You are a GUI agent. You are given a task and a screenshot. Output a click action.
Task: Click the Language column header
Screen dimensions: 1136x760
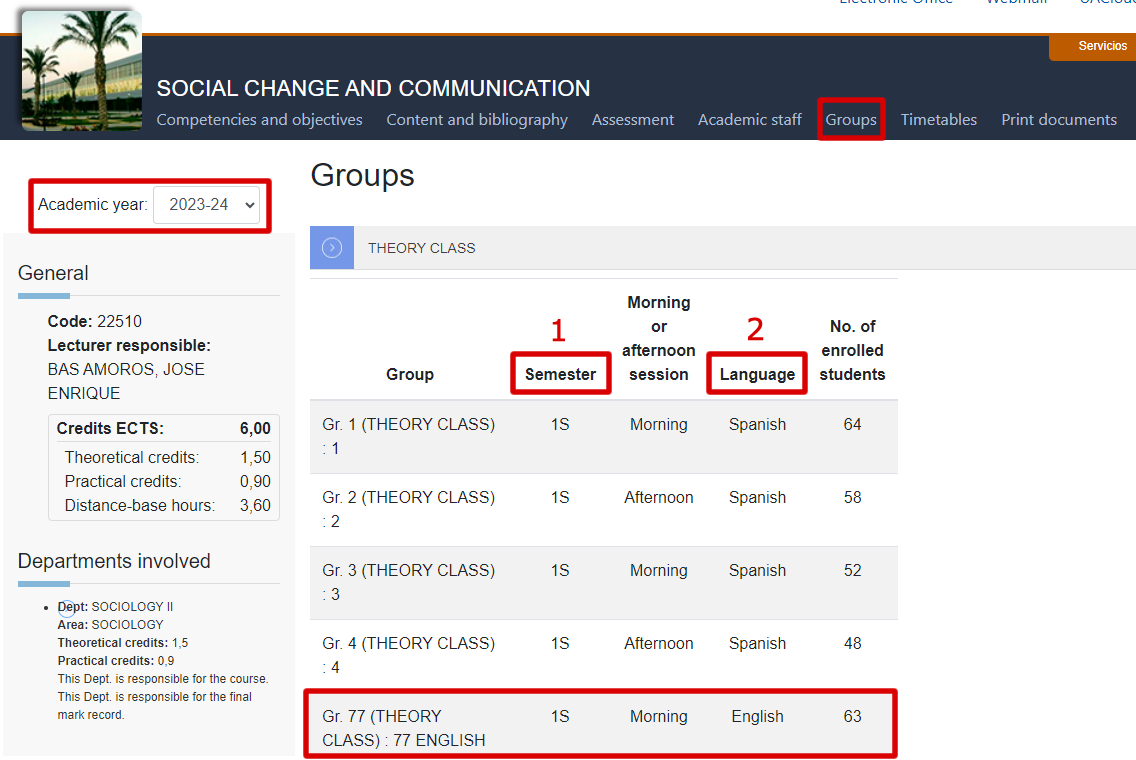pyautogui.click(x=757, y=375)
